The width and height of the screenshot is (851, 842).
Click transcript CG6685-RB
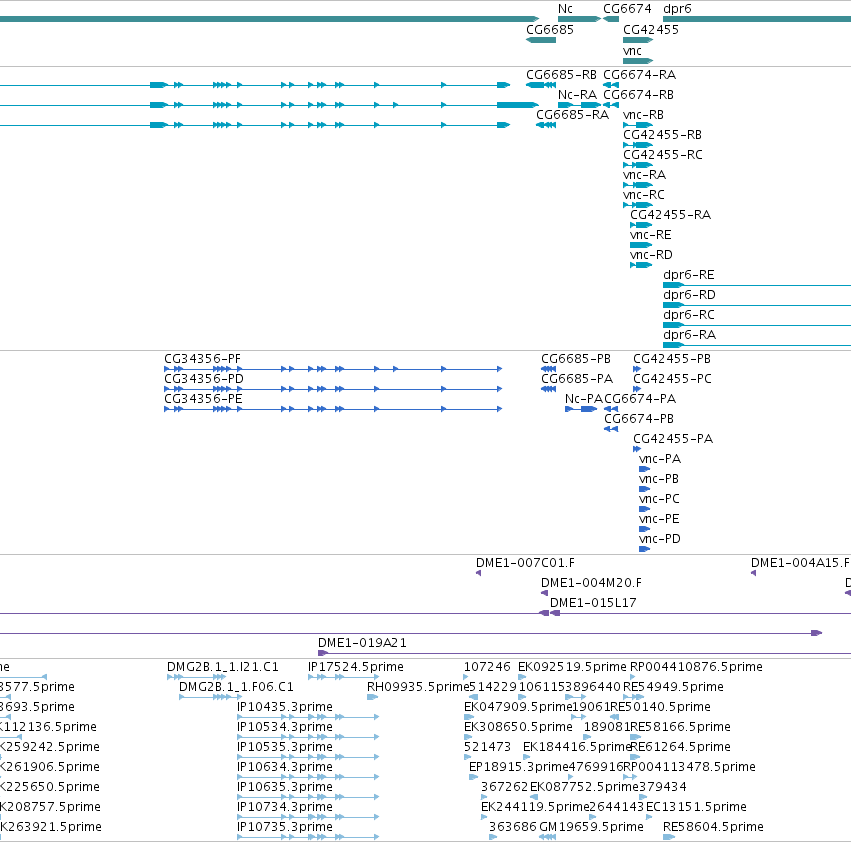(x=561, y=75)
